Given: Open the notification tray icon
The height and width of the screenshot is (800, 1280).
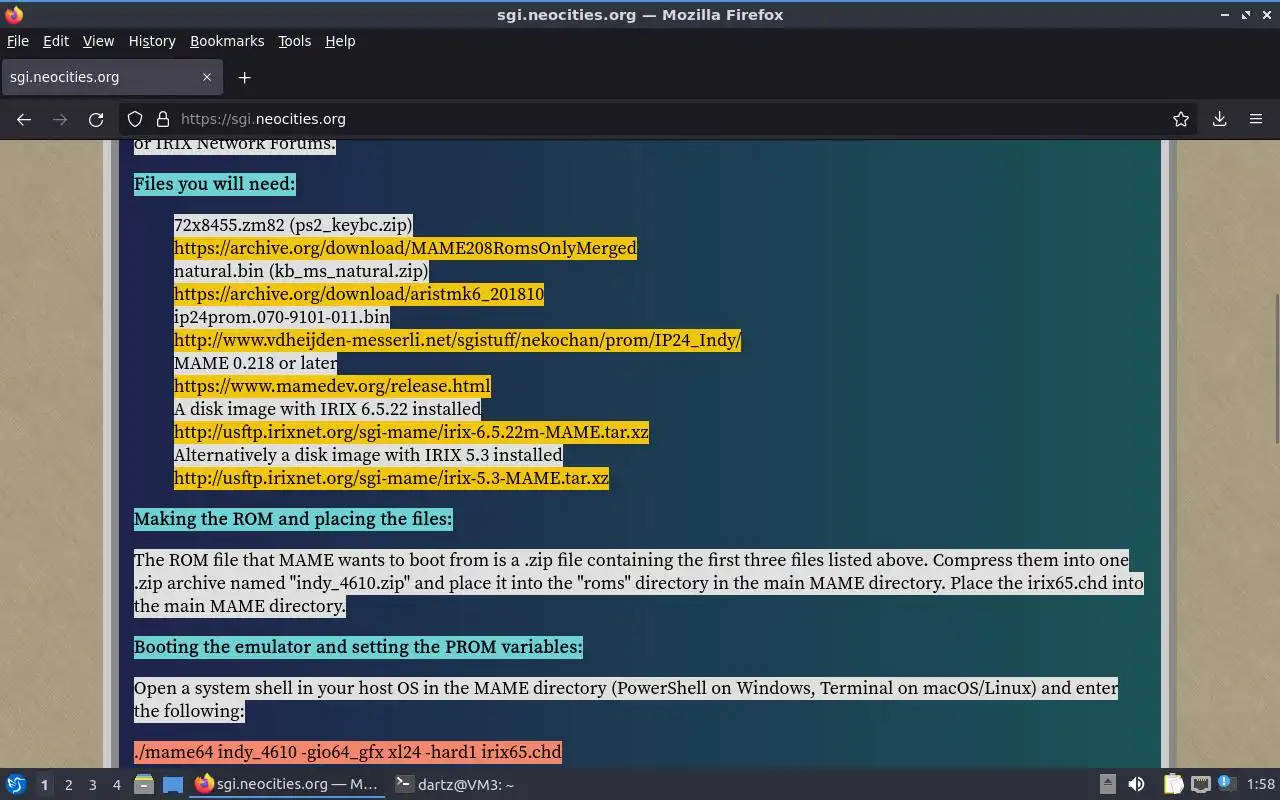Looking at the screenshot, I should pos(1225,785).
